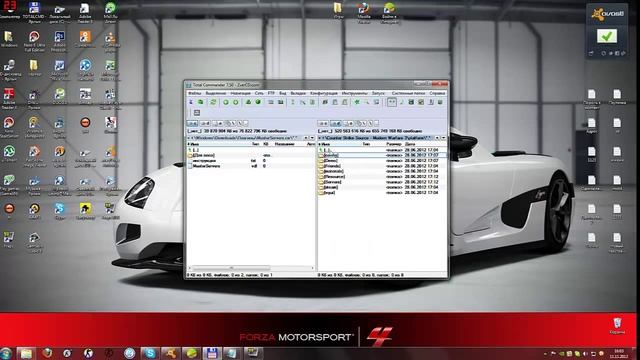Viewport: 640px width, 360px height.
Task: Open the Сеть menu
Action: point(259,93)
